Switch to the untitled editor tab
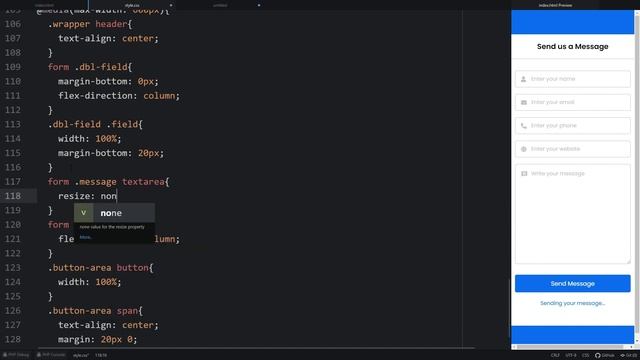 coord(220,5)
